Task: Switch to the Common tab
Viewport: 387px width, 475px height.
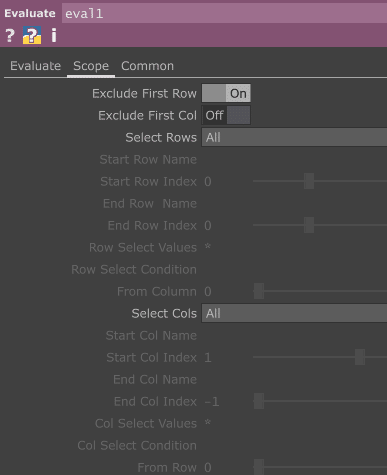Action: (147, 66)
